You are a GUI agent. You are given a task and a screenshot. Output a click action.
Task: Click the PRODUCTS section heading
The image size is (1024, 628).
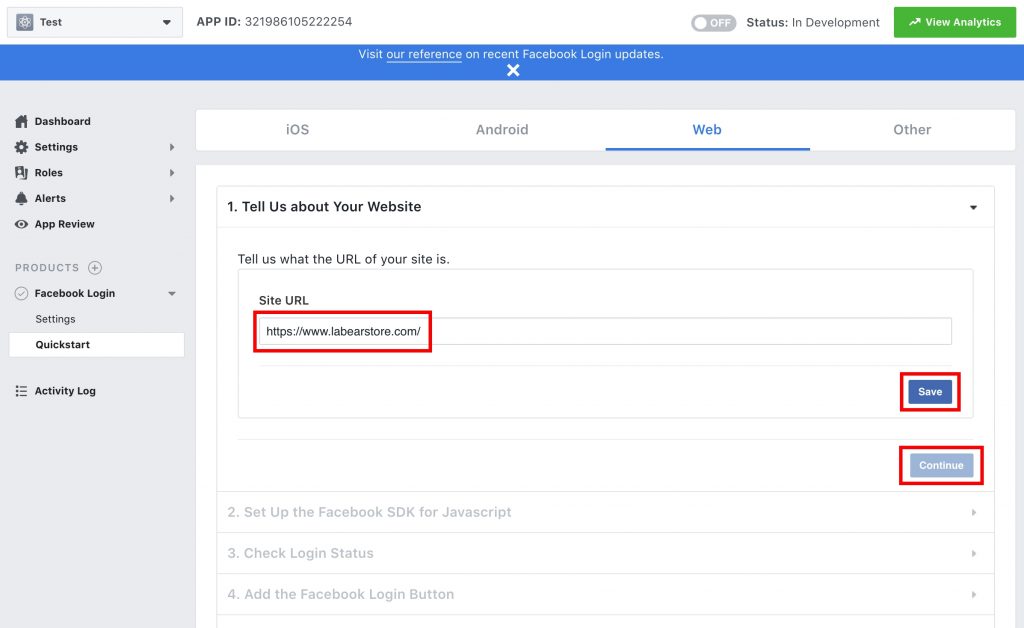click(x=47, y=268)
